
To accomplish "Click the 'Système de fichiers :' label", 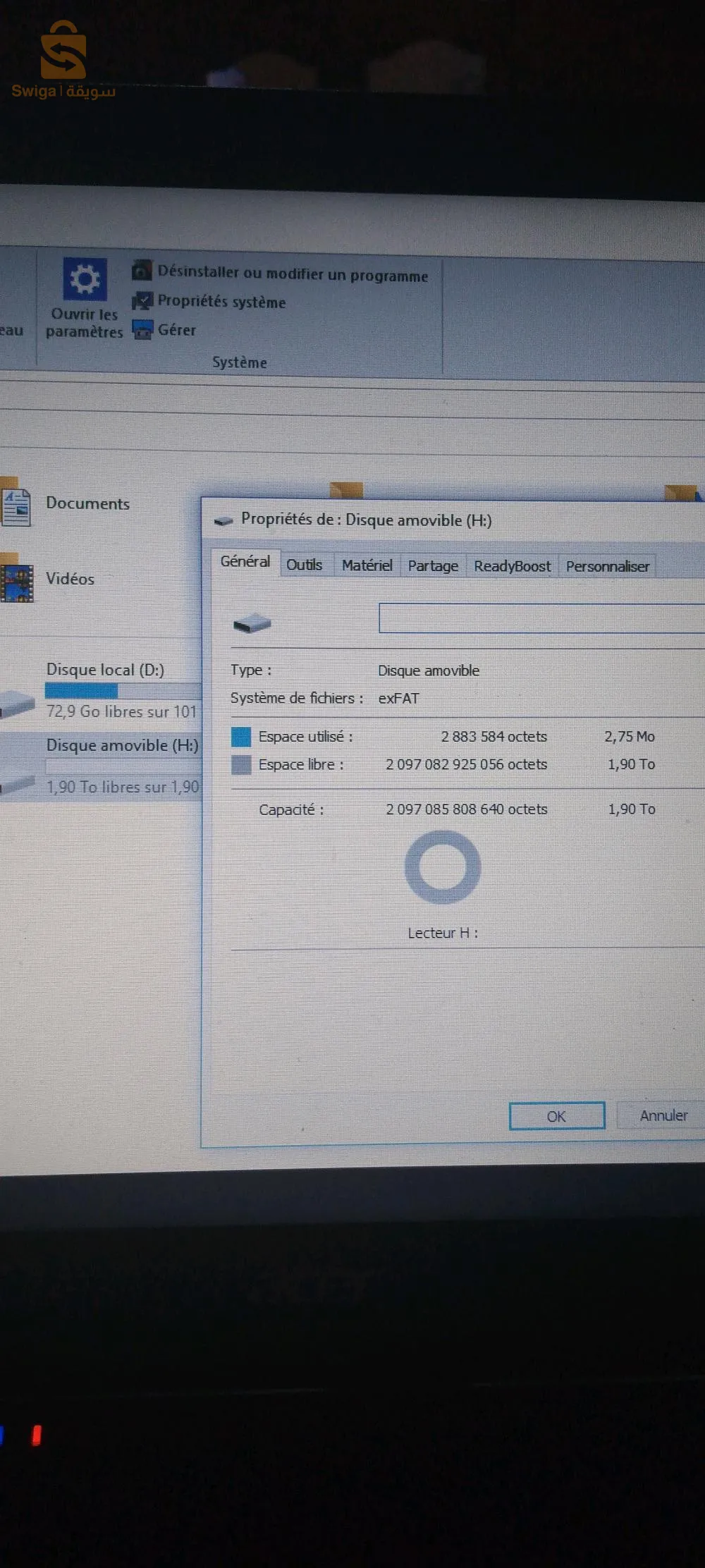I will 297,698.
